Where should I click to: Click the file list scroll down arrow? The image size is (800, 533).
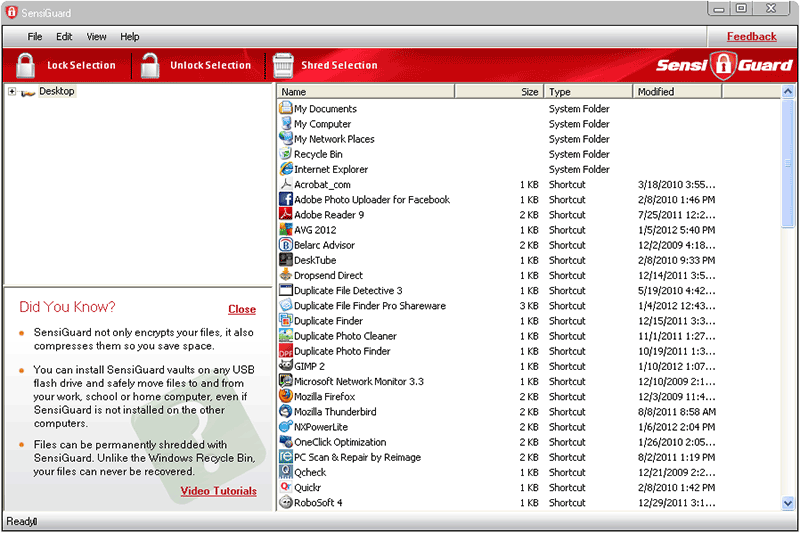click(788, 503)
